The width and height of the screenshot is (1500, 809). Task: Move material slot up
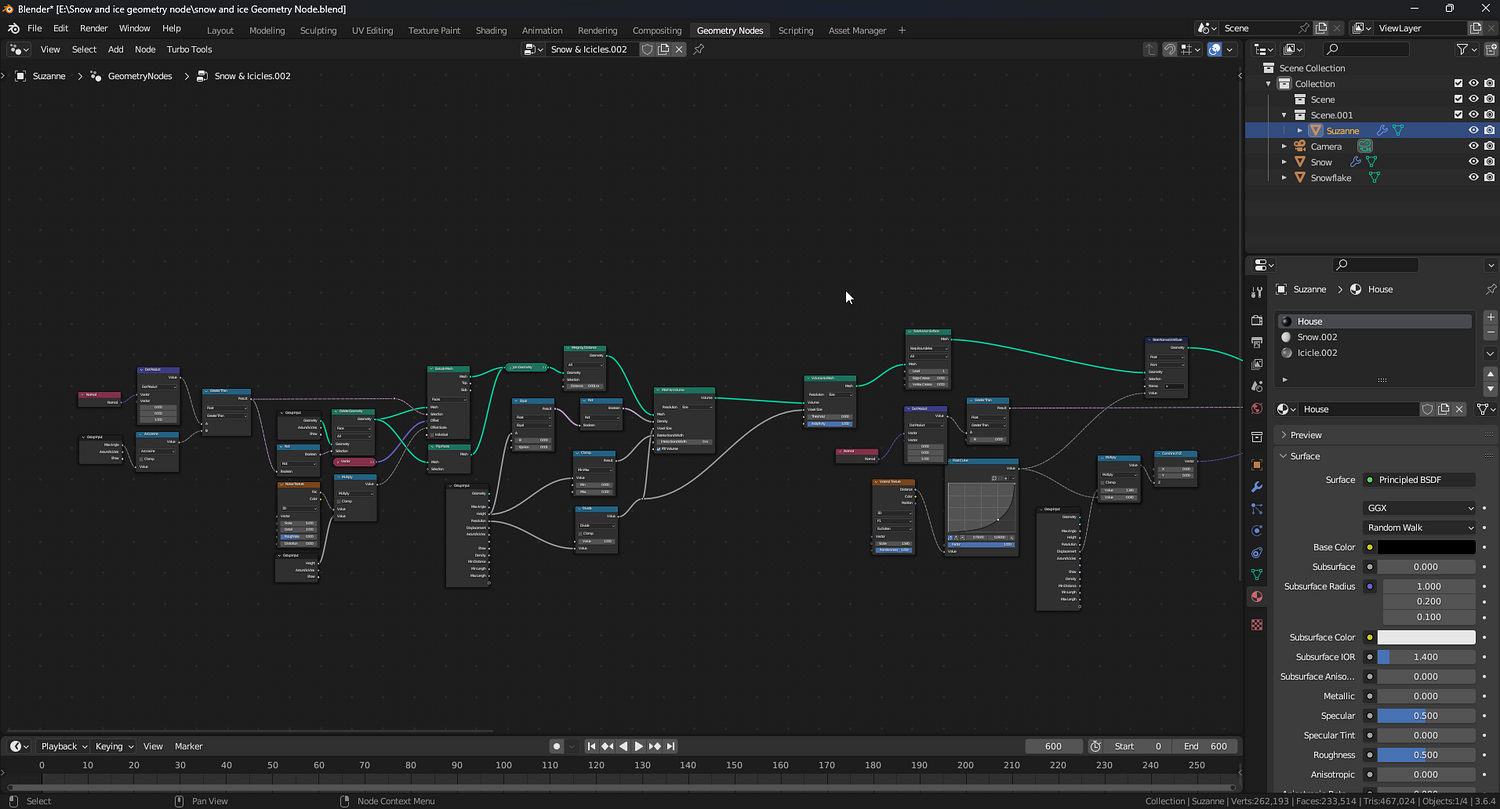point(1491,374)
